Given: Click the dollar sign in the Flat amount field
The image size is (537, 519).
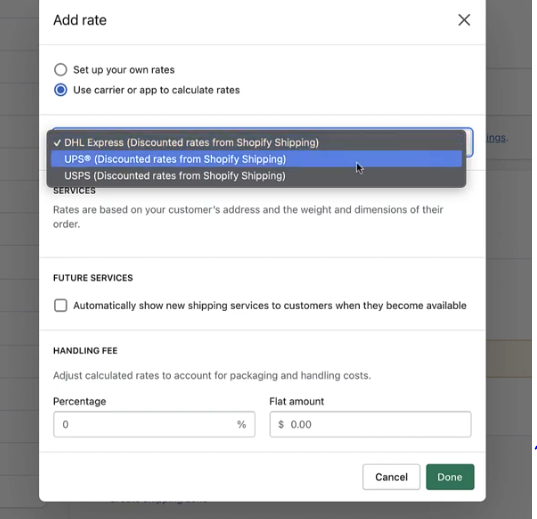Looking at the screenshot, I should 281,424.
